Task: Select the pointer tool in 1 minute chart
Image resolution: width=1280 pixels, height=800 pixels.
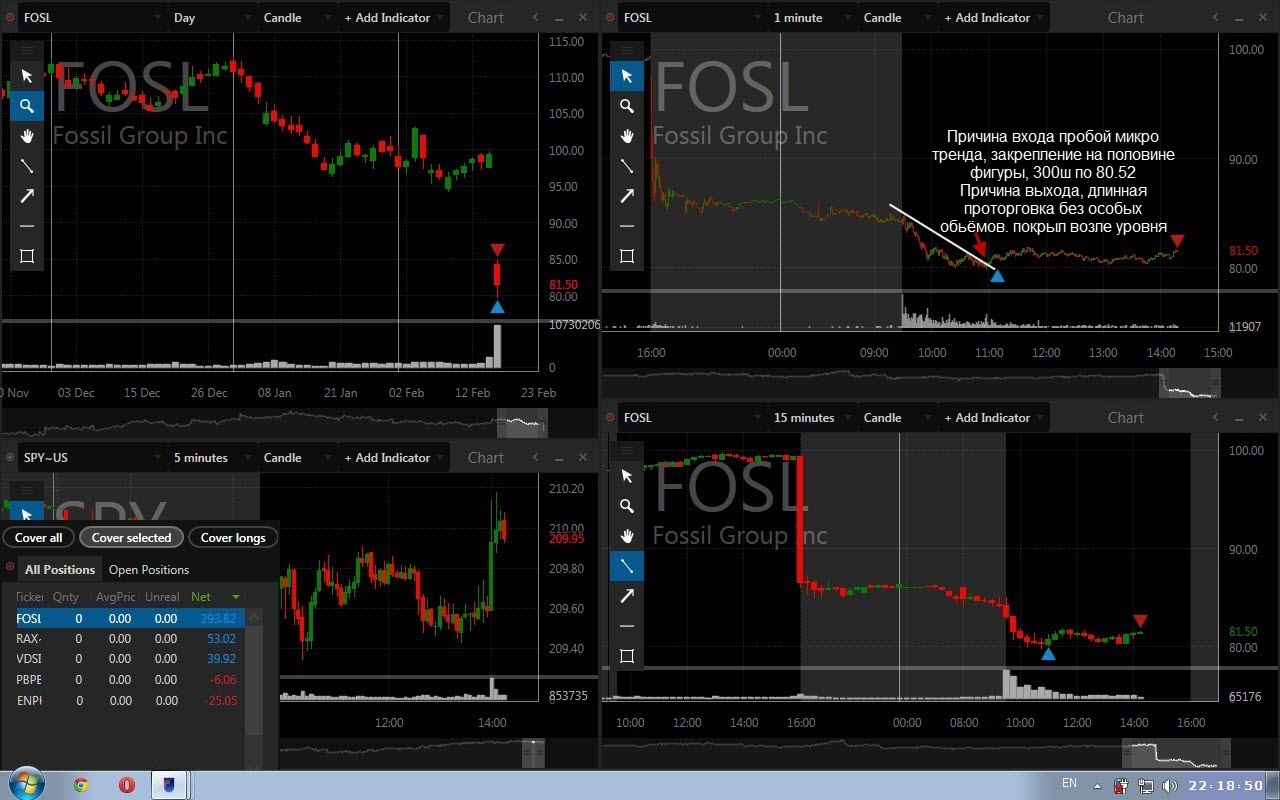Action: pos(627,76)
